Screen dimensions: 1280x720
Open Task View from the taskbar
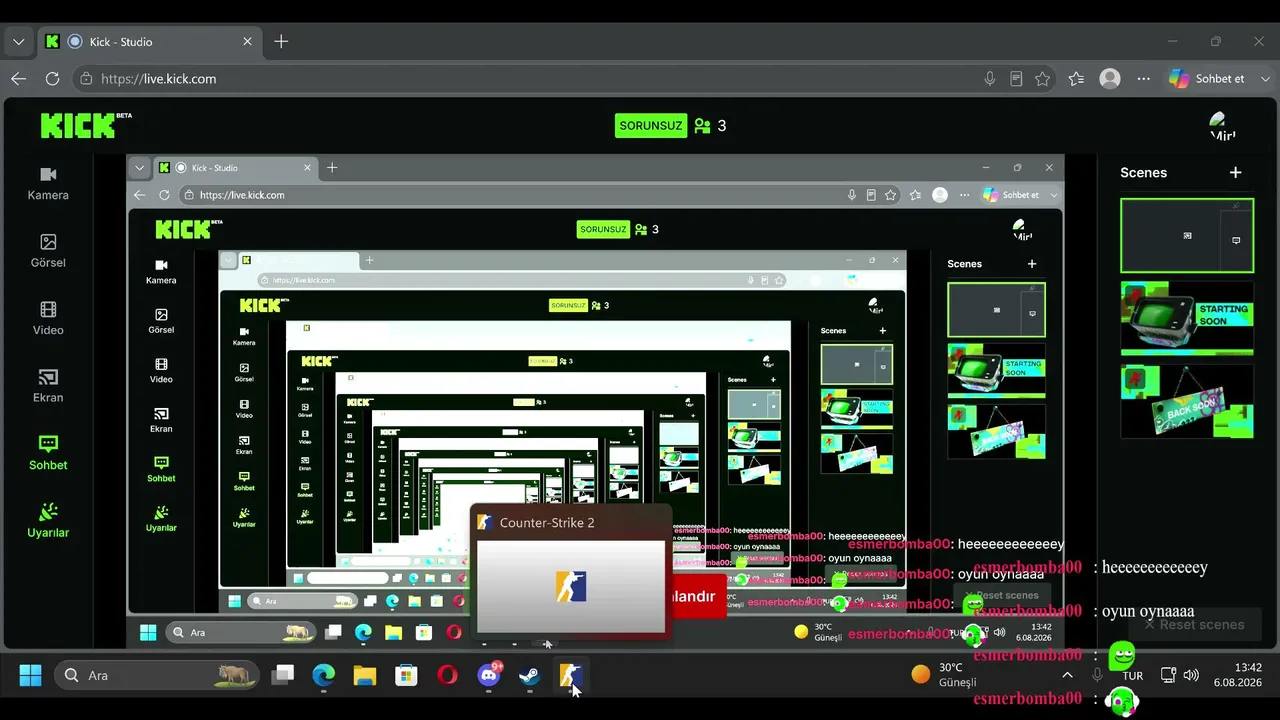coord(284,675)
